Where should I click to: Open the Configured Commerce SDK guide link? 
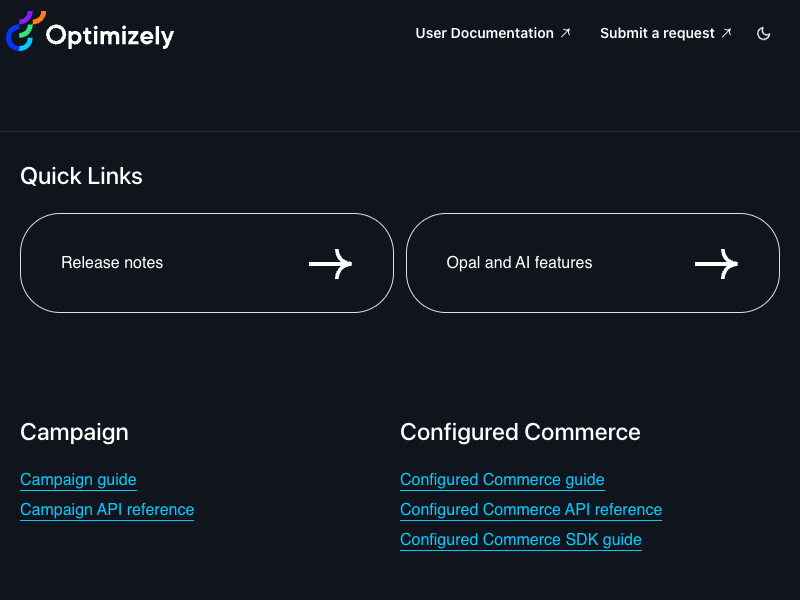coord(521,540)
